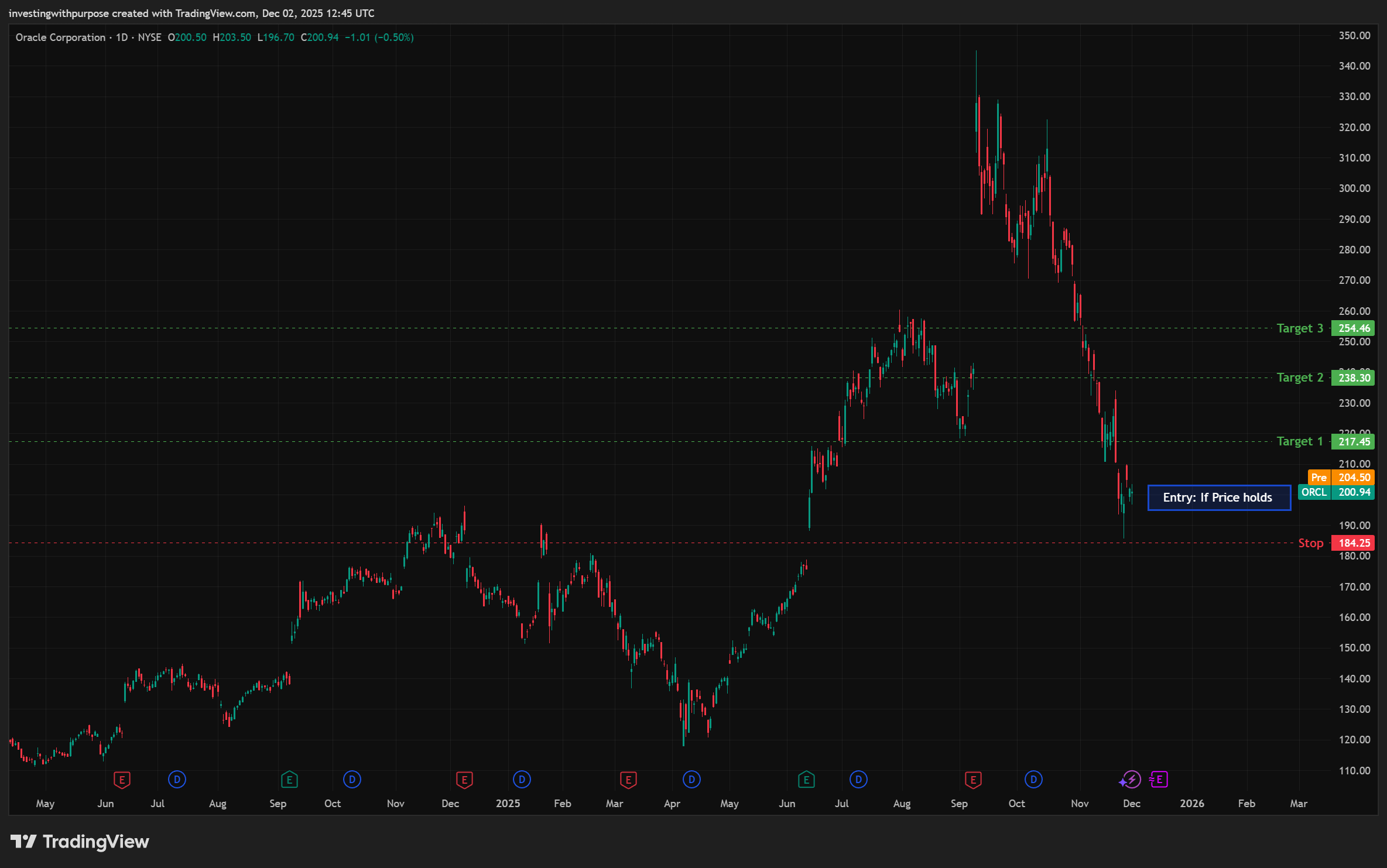Click the purple upcoming earnings icon
The width and height of the screenshot is (1387, 868).
(1159, 780)
